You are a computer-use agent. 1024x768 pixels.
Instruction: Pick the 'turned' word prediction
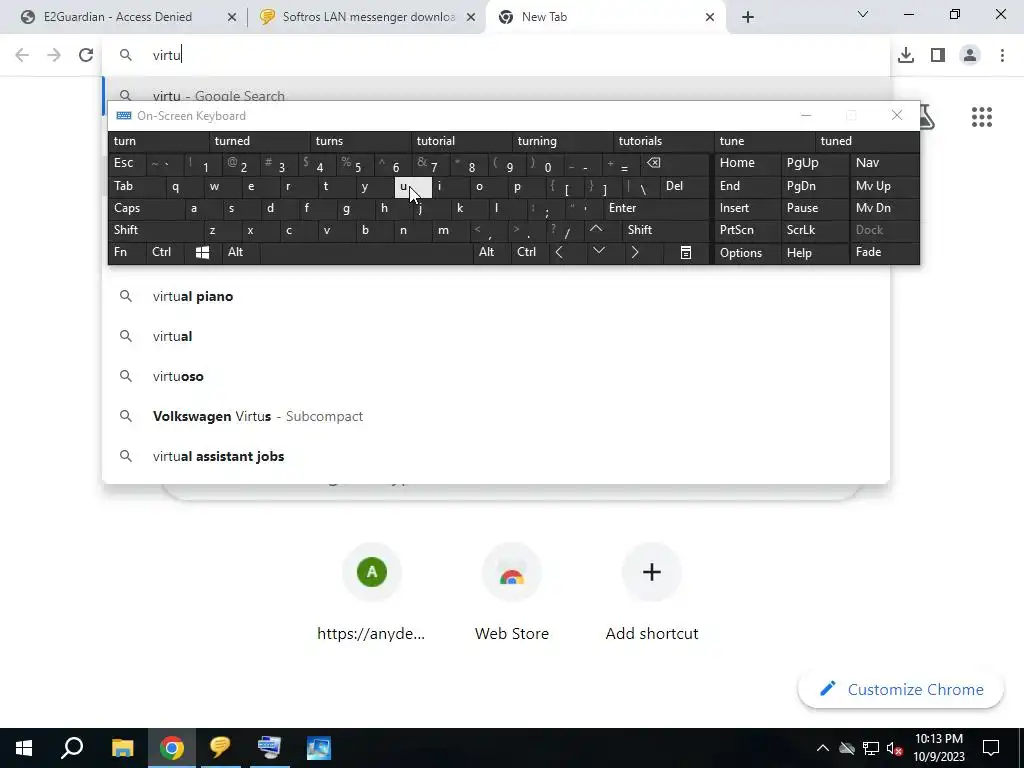pyautogui.click(x=260, y=141)
